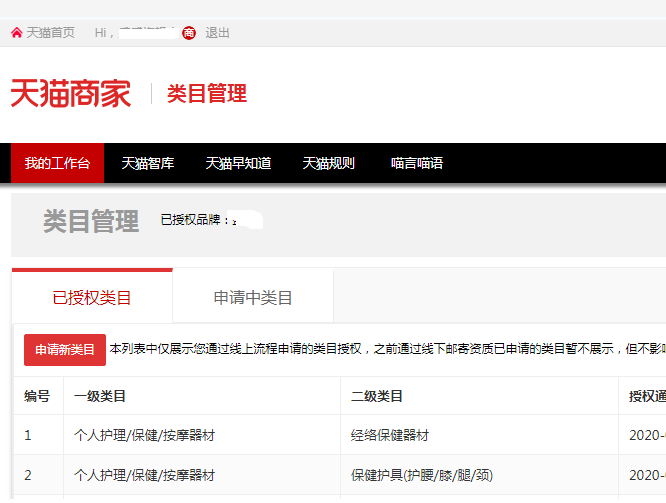Image resolution: width=666 pixels, height=503 pixels.
Task: Open the 天猫首页 link
Action: pos(51,33)
